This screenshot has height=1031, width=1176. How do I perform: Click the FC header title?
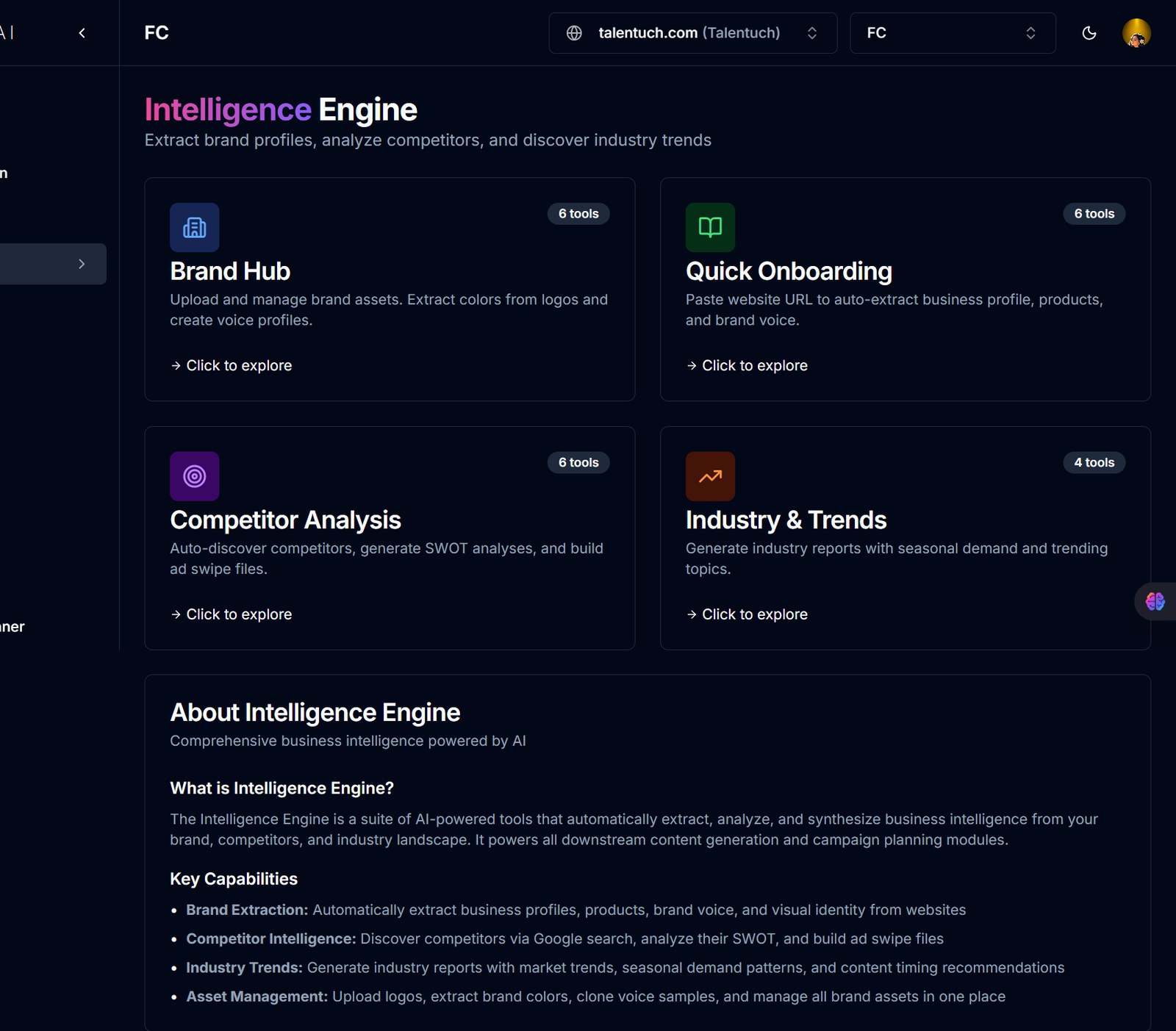pyautogui.click(x=157, y=33)
